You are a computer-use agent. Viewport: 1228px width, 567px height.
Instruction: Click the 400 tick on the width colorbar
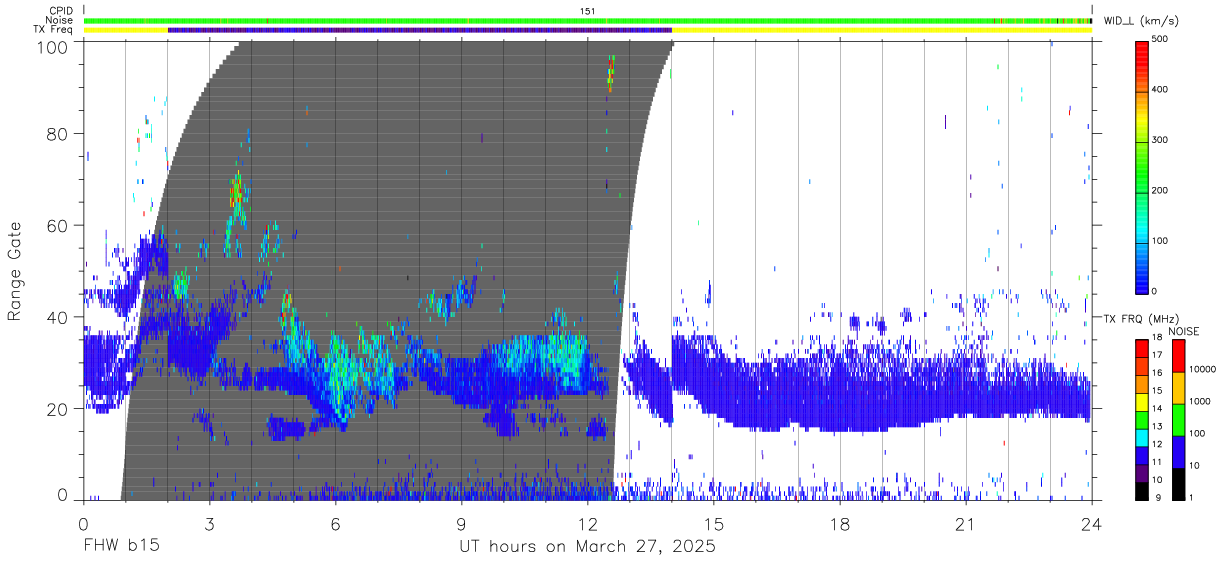[1161, 90]
